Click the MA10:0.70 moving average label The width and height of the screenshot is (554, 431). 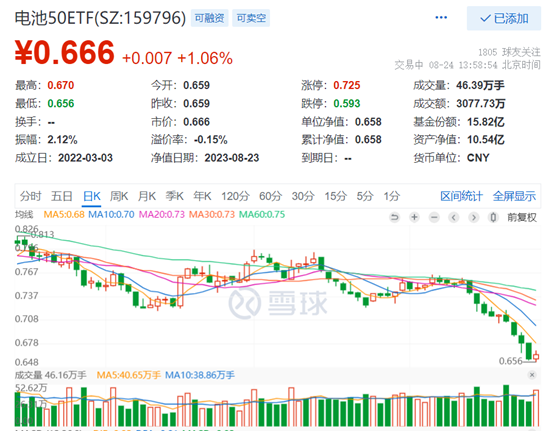111,214
